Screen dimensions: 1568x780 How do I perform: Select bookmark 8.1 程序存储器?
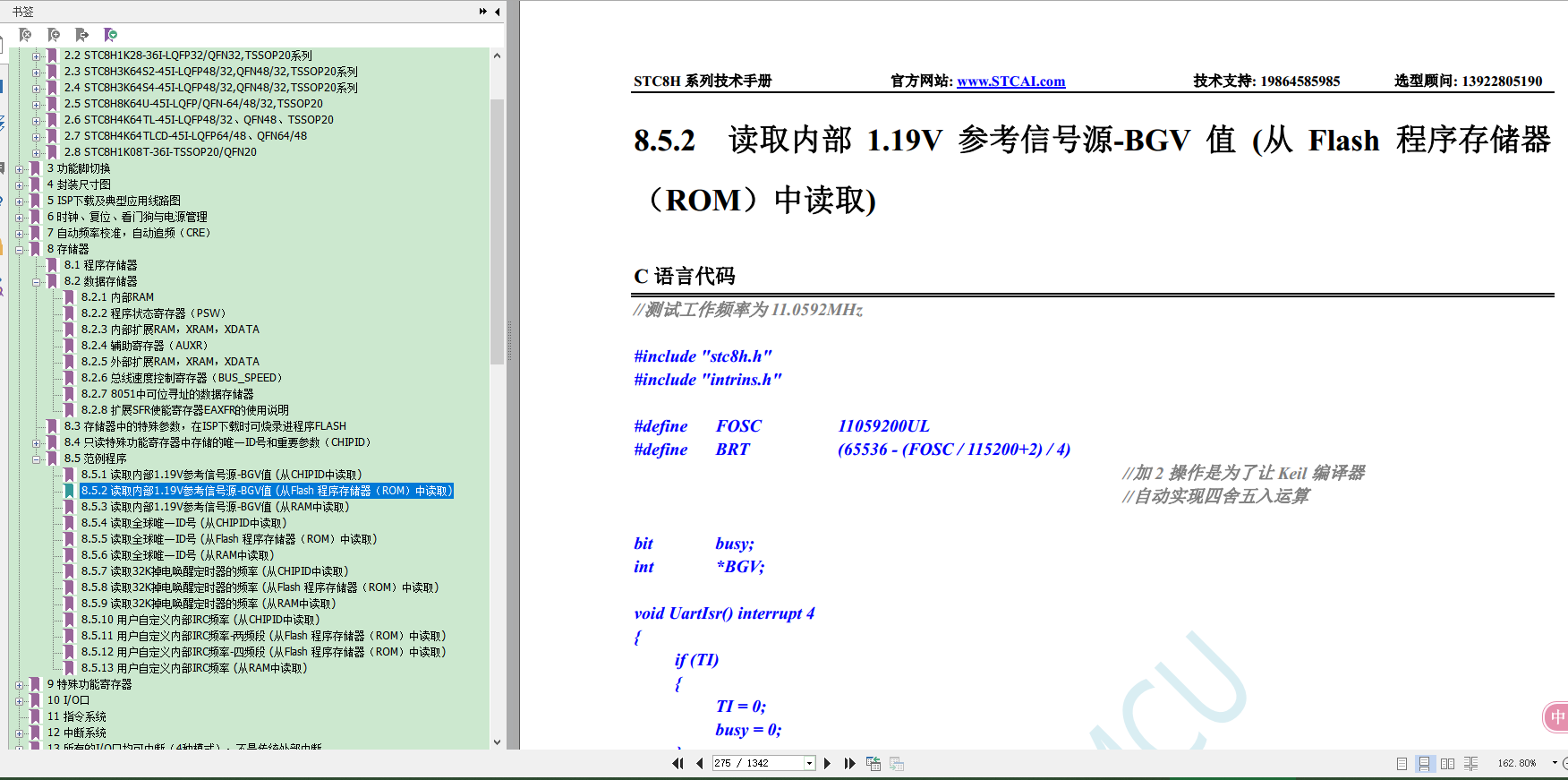point(100,265)
